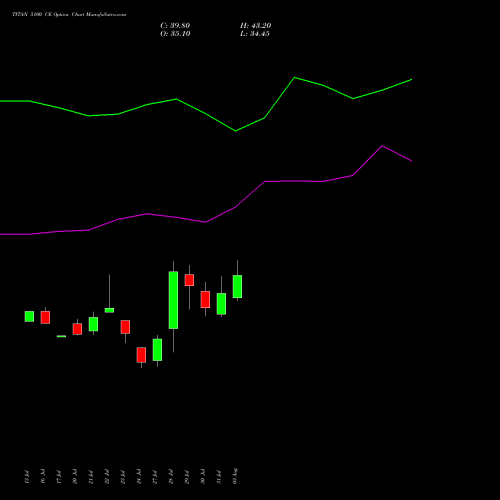500x500 pixels.
Task: Click the peak of the purple lower line
Action: (382, 146)
